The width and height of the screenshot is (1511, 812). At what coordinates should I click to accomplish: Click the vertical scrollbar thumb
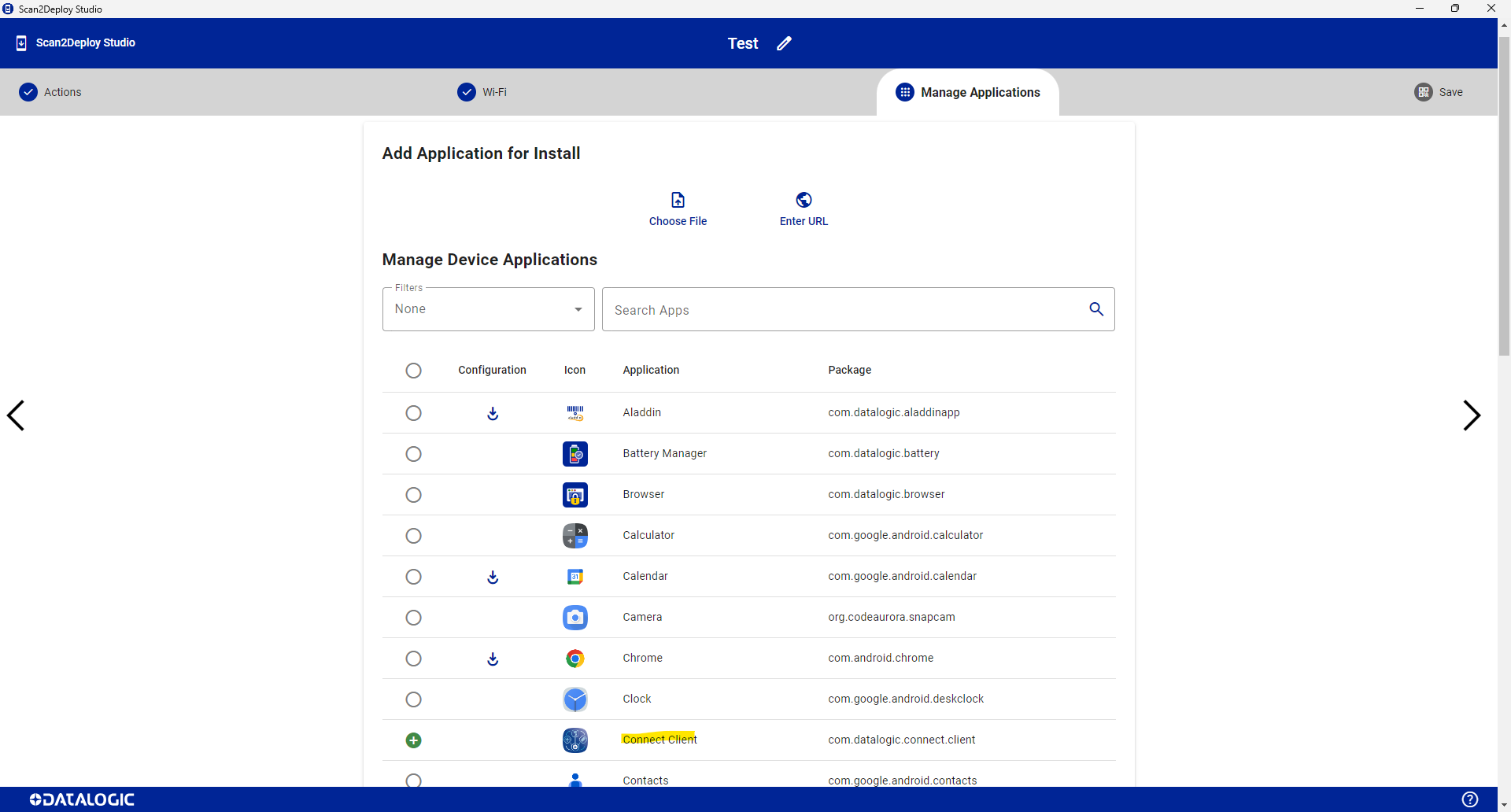(1504, 197)
